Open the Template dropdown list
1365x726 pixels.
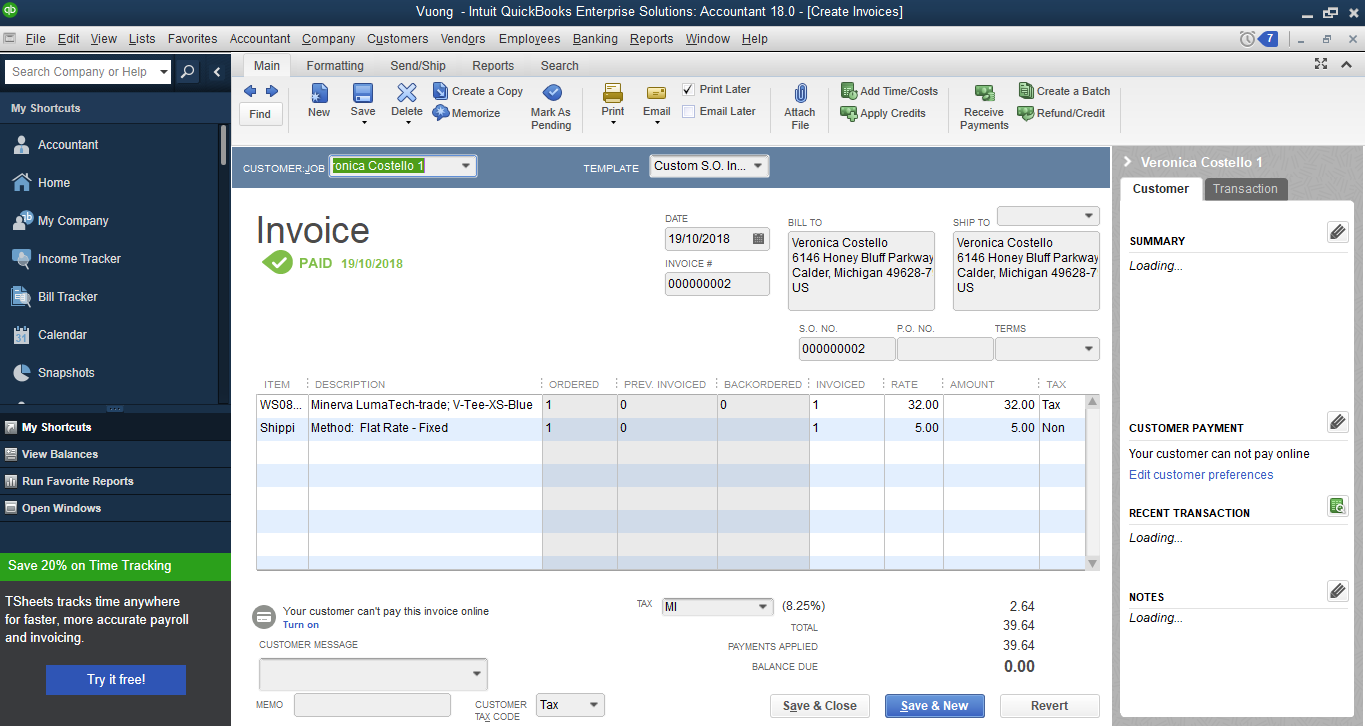tap(758, 166)
